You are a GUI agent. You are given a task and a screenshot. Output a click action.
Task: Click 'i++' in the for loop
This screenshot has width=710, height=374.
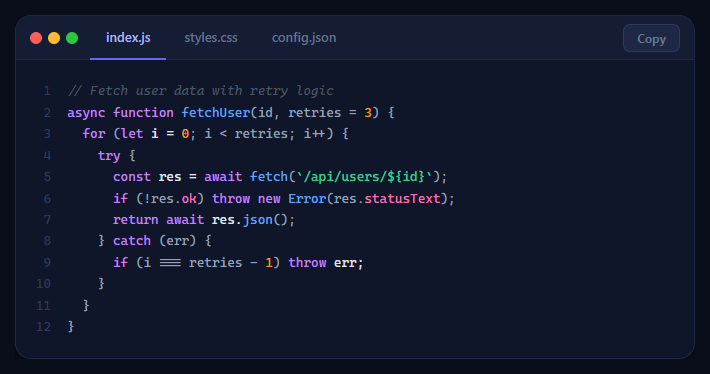tap(315, 134)
